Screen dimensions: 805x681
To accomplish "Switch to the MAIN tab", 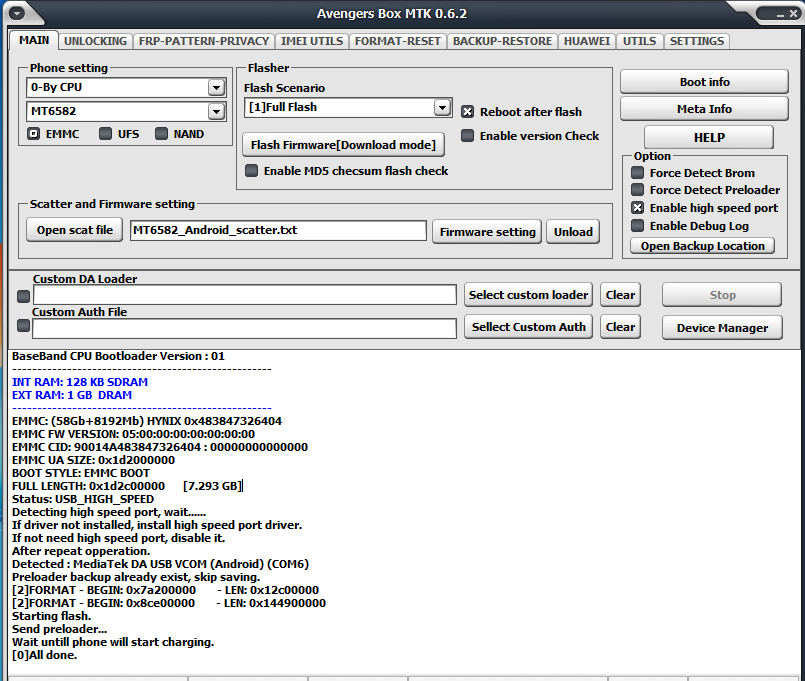I will (34, 40).
